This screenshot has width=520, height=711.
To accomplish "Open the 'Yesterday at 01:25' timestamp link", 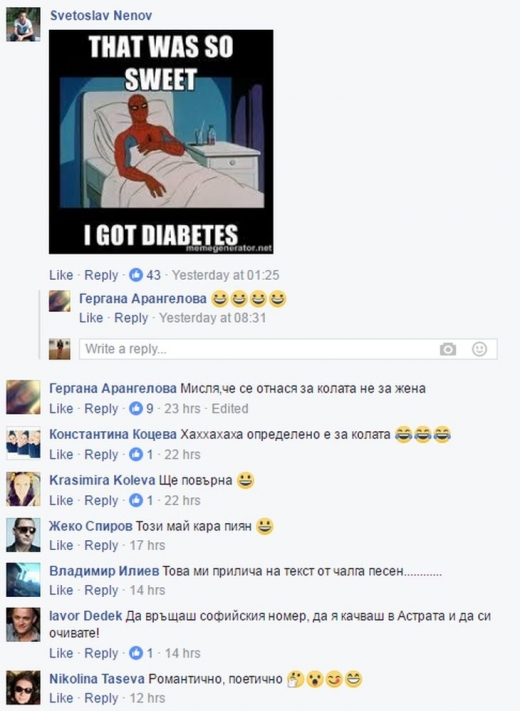I will (225, 275).
